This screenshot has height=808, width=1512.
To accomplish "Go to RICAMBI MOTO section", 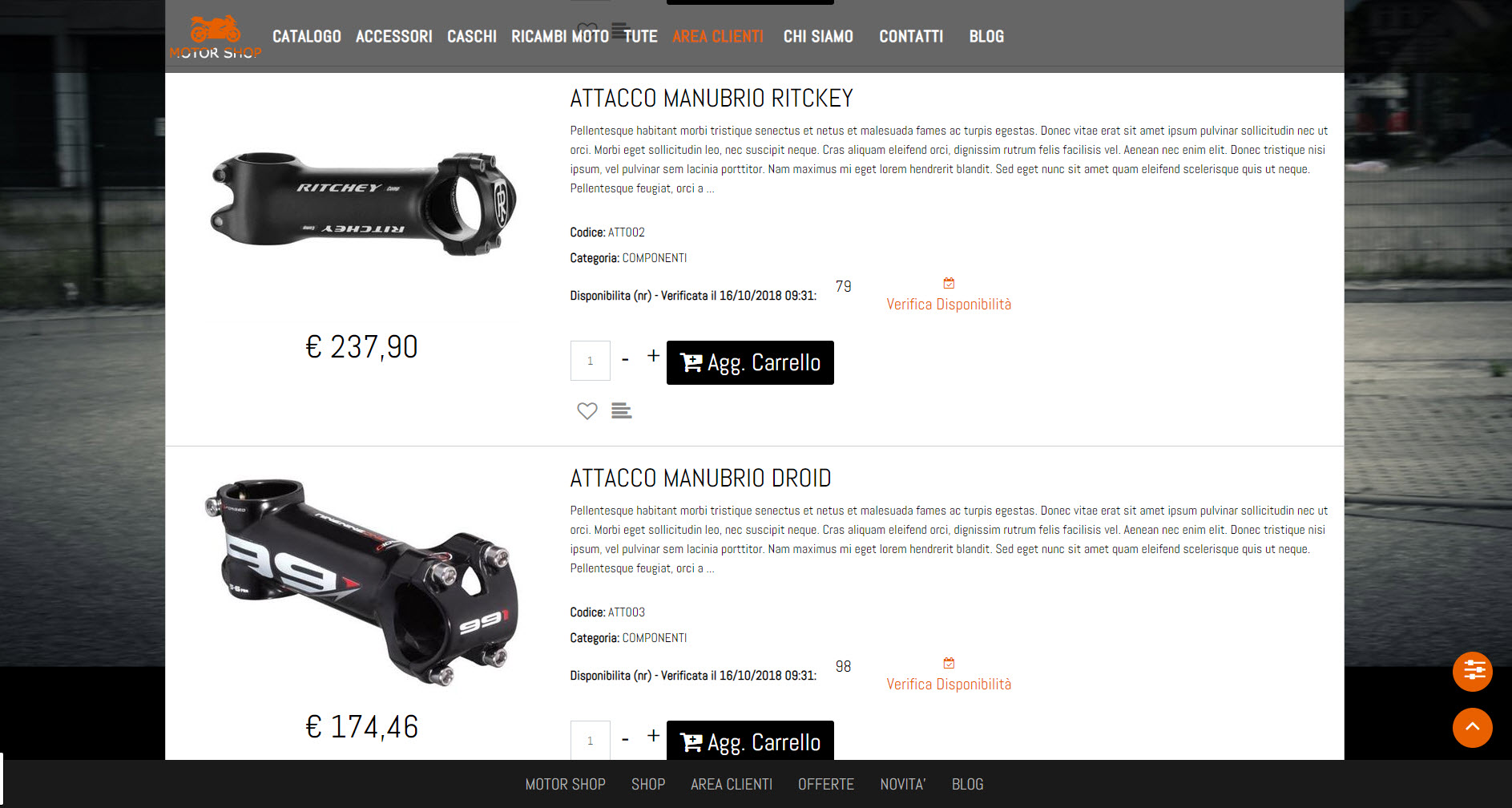I will point(560,36).
